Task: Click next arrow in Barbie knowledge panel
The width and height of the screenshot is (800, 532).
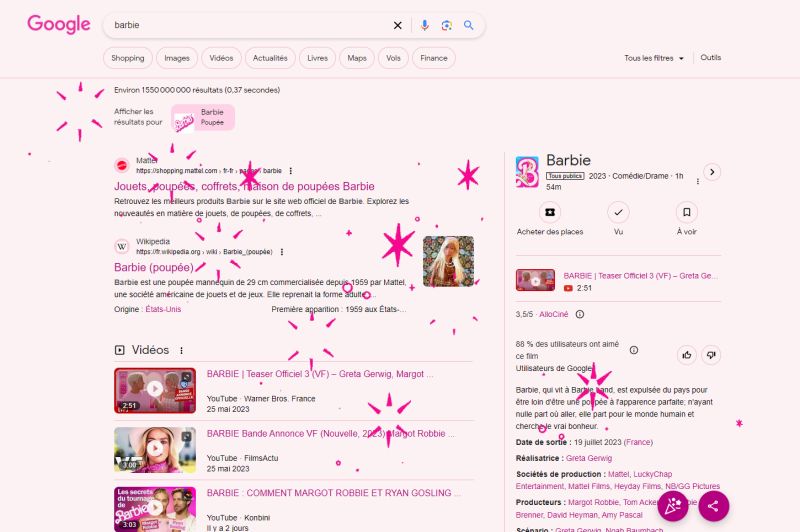Action: (712, 172)
